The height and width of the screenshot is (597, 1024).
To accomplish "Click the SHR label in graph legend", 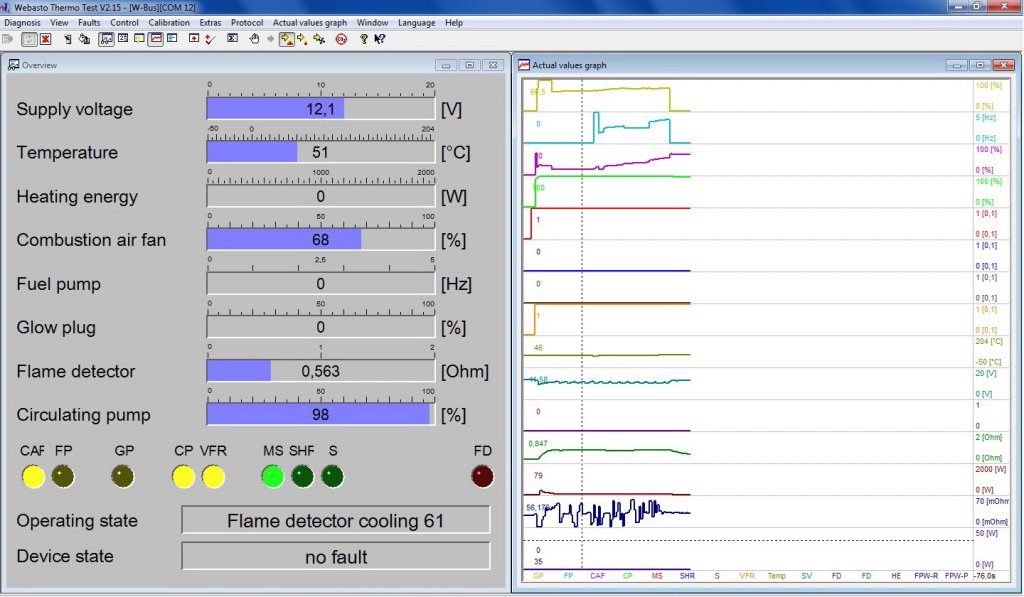I will (x=687, y=576).
